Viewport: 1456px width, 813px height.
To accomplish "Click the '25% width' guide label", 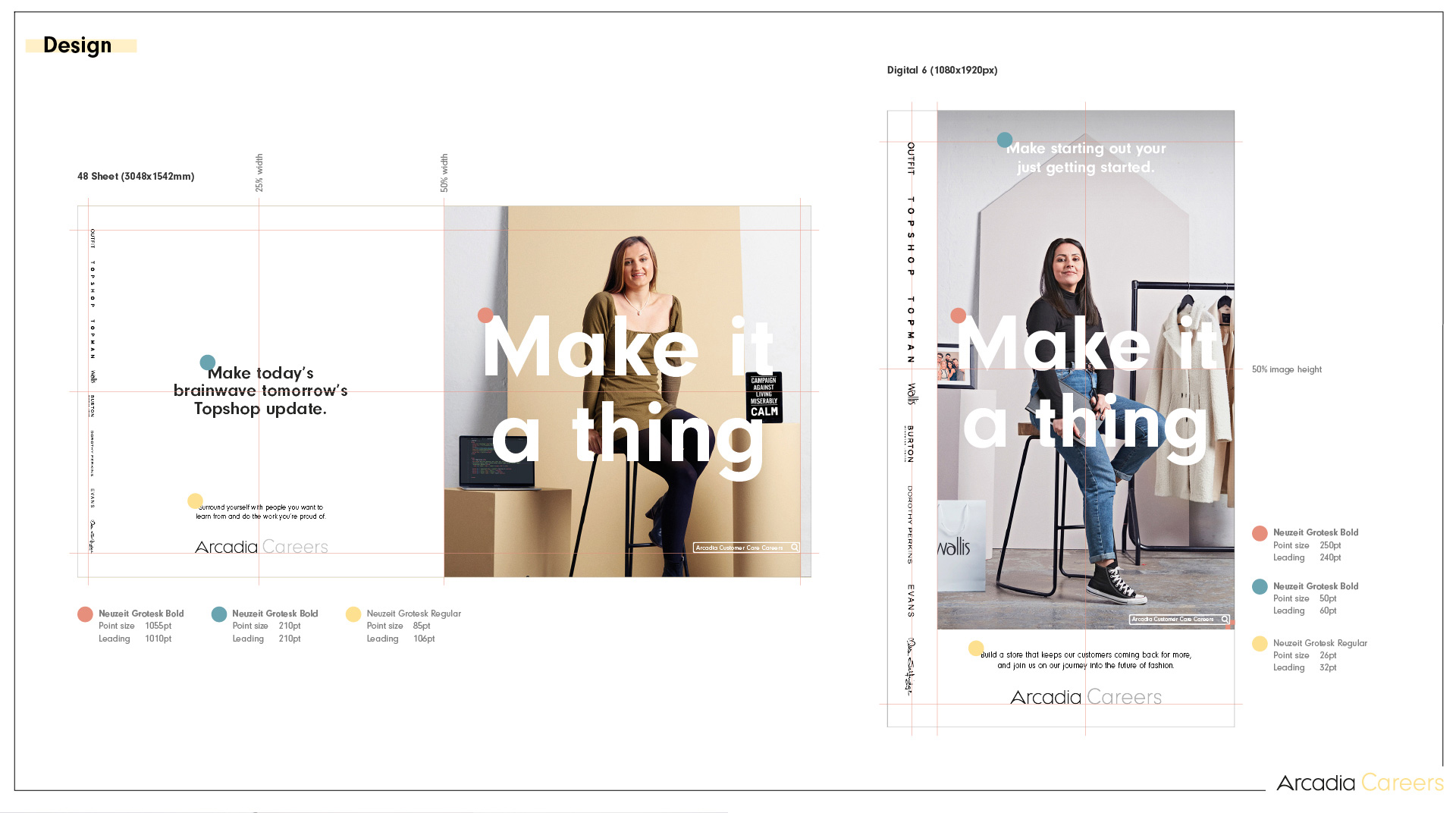I will [x=259, y=173].
